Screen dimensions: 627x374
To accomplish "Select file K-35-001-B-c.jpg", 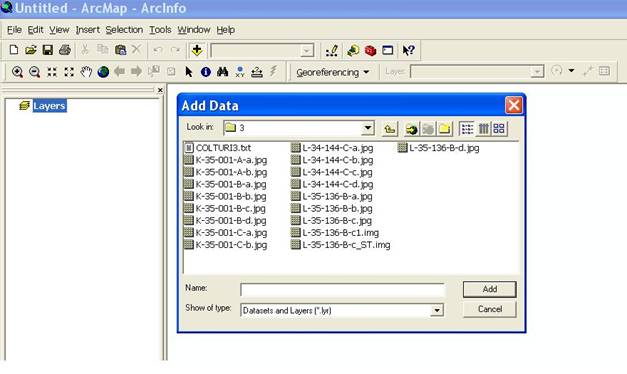I will 225,208.
